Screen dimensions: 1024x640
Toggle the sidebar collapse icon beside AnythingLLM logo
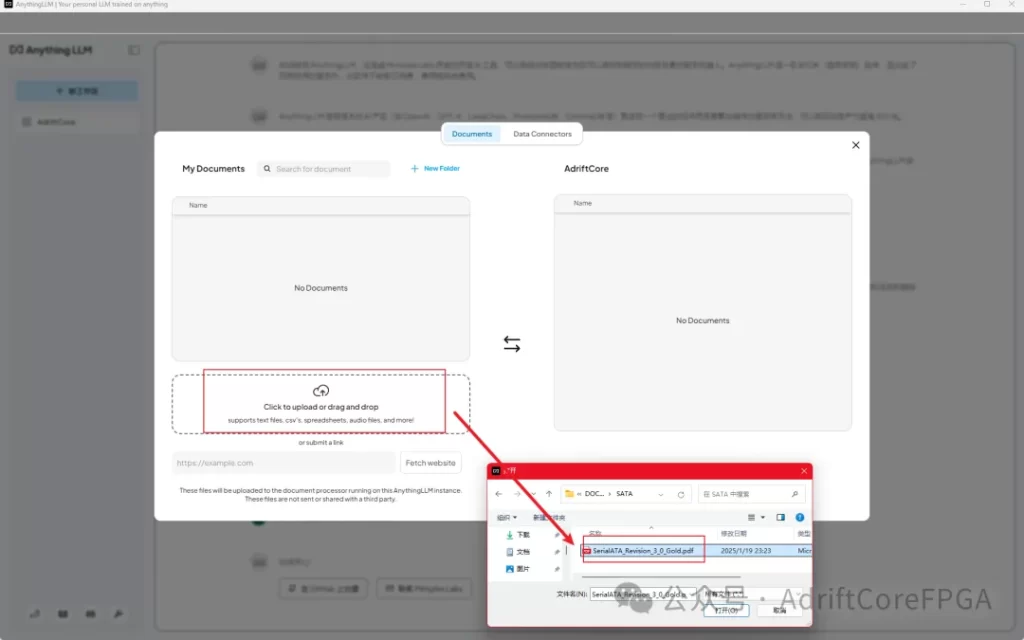click(x=134, y=50)
